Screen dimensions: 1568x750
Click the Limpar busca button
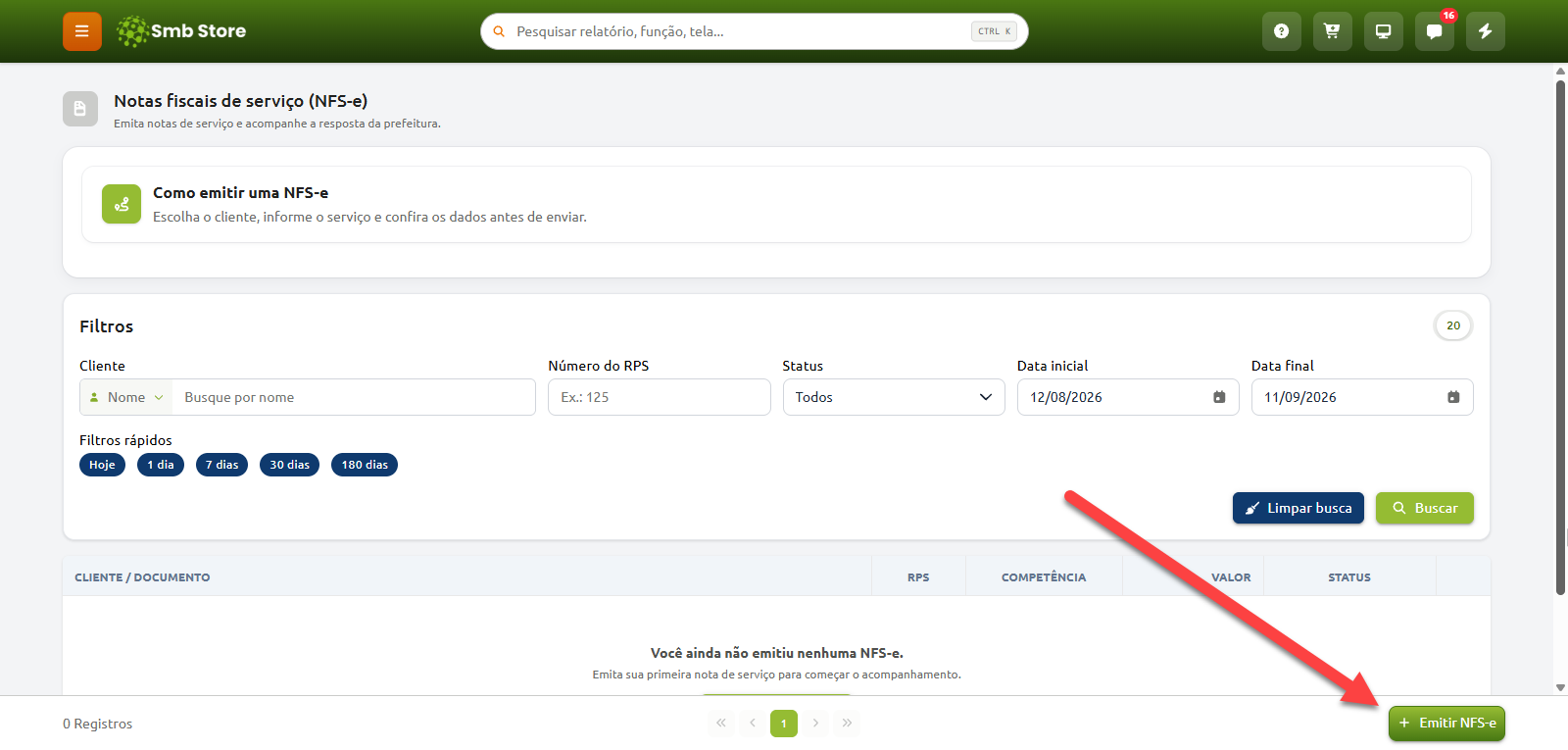point(1298,508)
